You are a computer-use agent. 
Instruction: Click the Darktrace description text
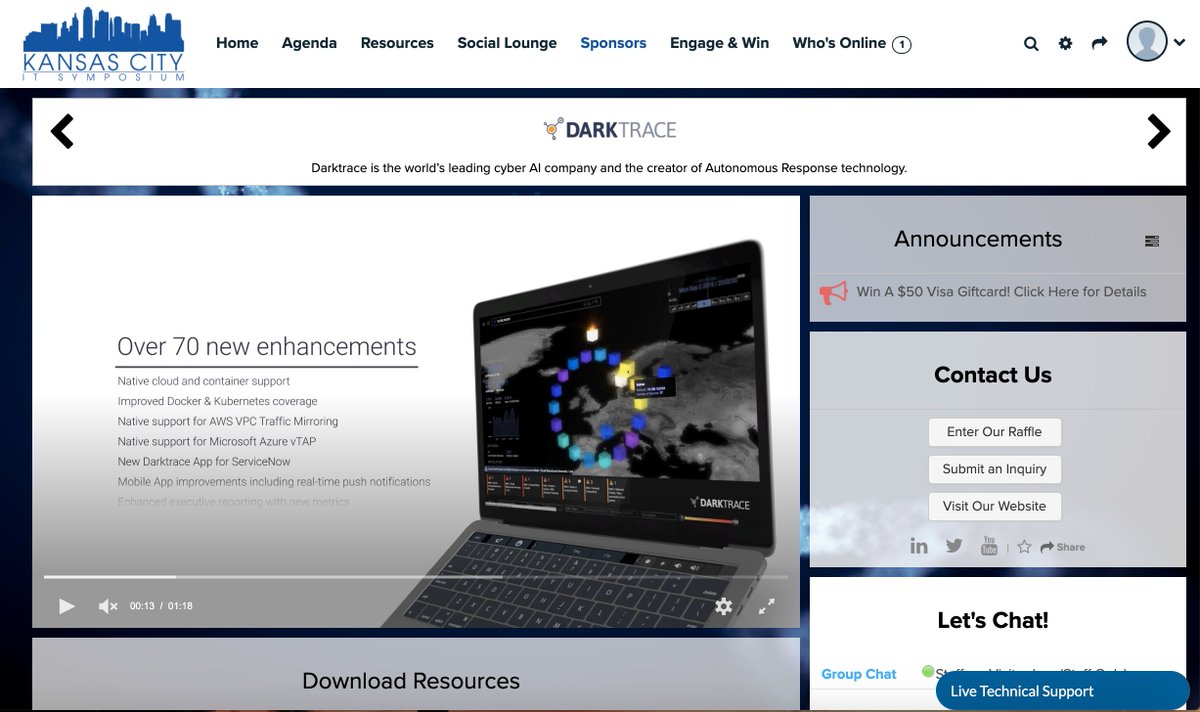(609, 168)
